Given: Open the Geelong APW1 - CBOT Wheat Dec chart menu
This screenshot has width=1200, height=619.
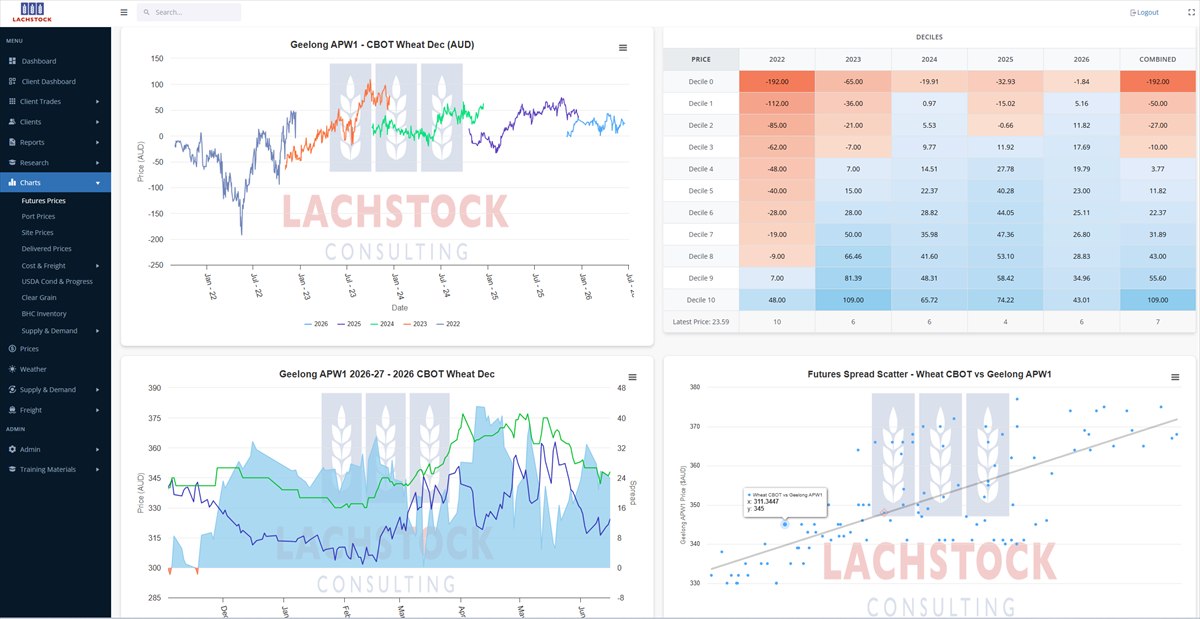Looking at the screenshot, I should click(623, 47).
